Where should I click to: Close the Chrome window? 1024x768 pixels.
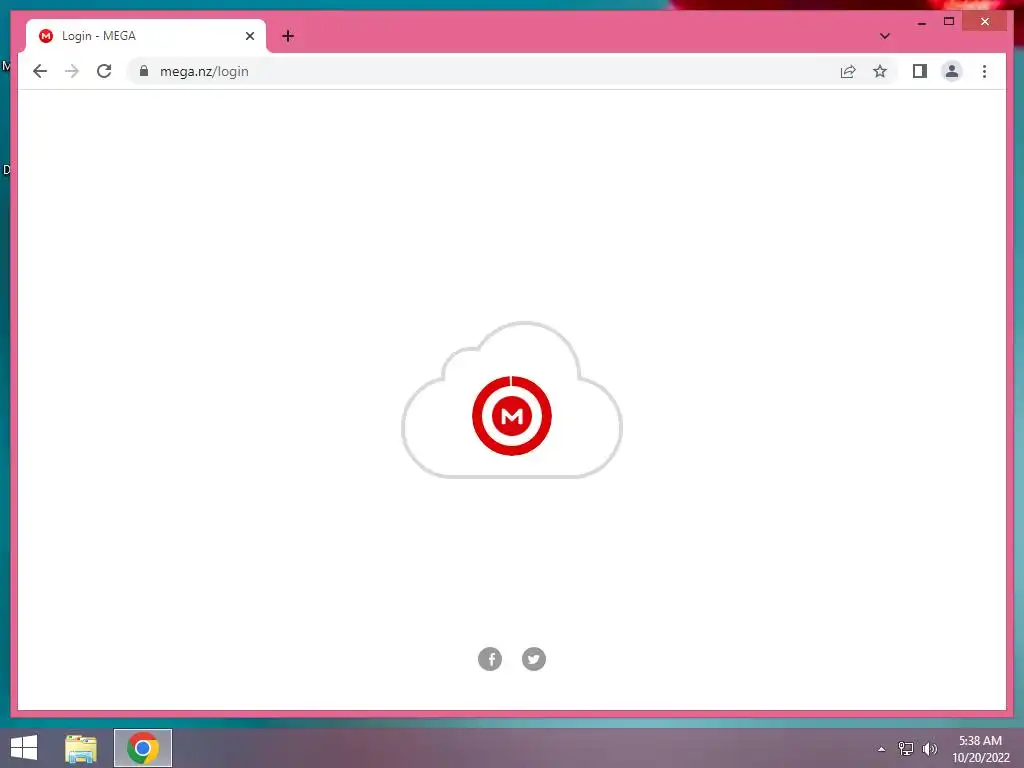pyautogui.click(x=985, y=22)
